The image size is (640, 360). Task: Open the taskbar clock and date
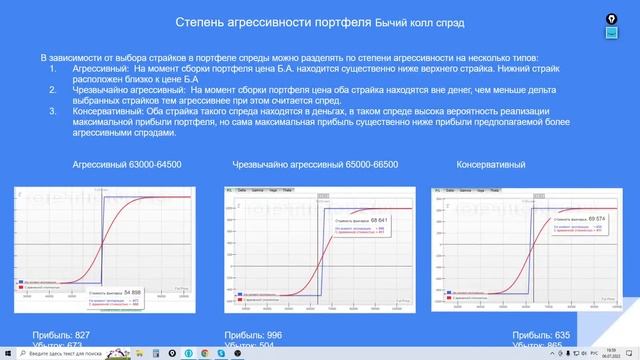[x=611, y=353]
